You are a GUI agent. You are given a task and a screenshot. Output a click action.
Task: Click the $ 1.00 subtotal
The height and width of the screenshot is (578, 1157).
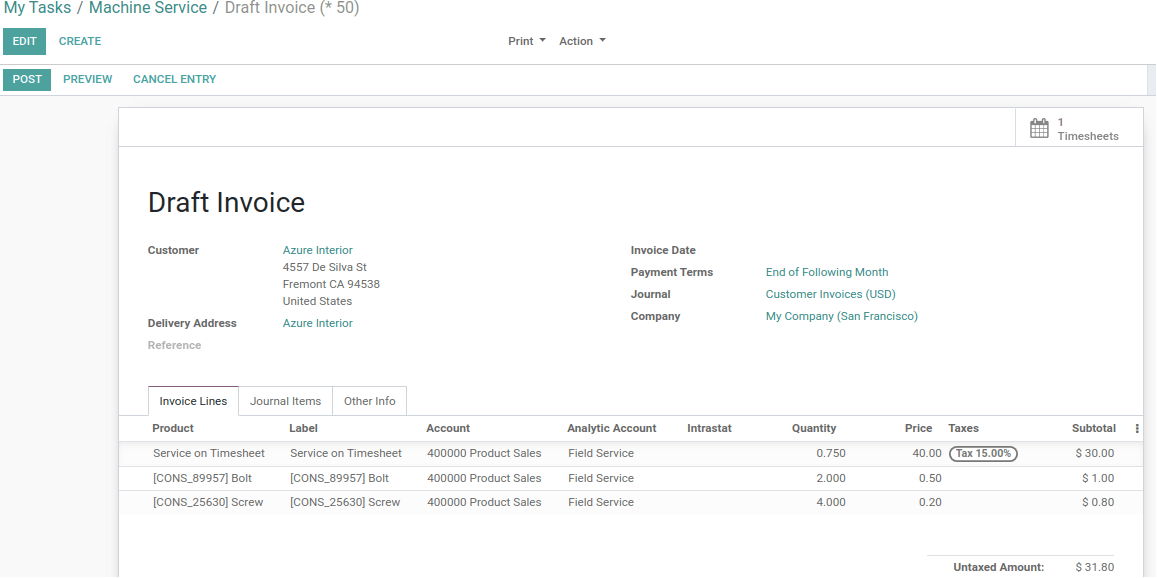point(1098,478)
